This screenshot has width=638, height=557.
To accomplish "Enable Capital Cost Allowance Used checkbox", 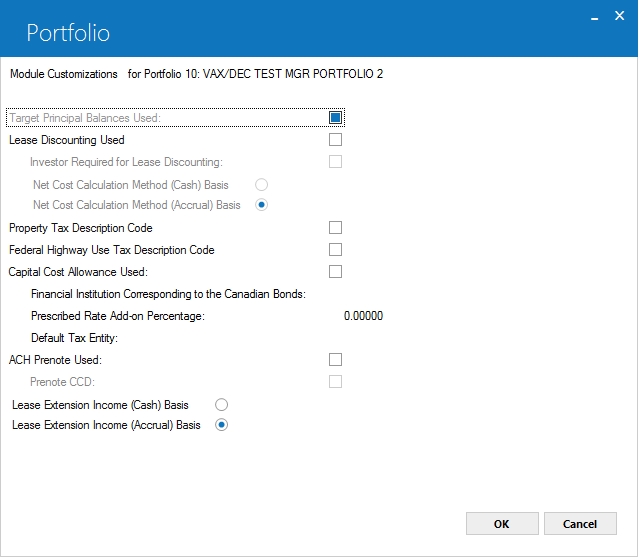I will [x=335, y=271].
